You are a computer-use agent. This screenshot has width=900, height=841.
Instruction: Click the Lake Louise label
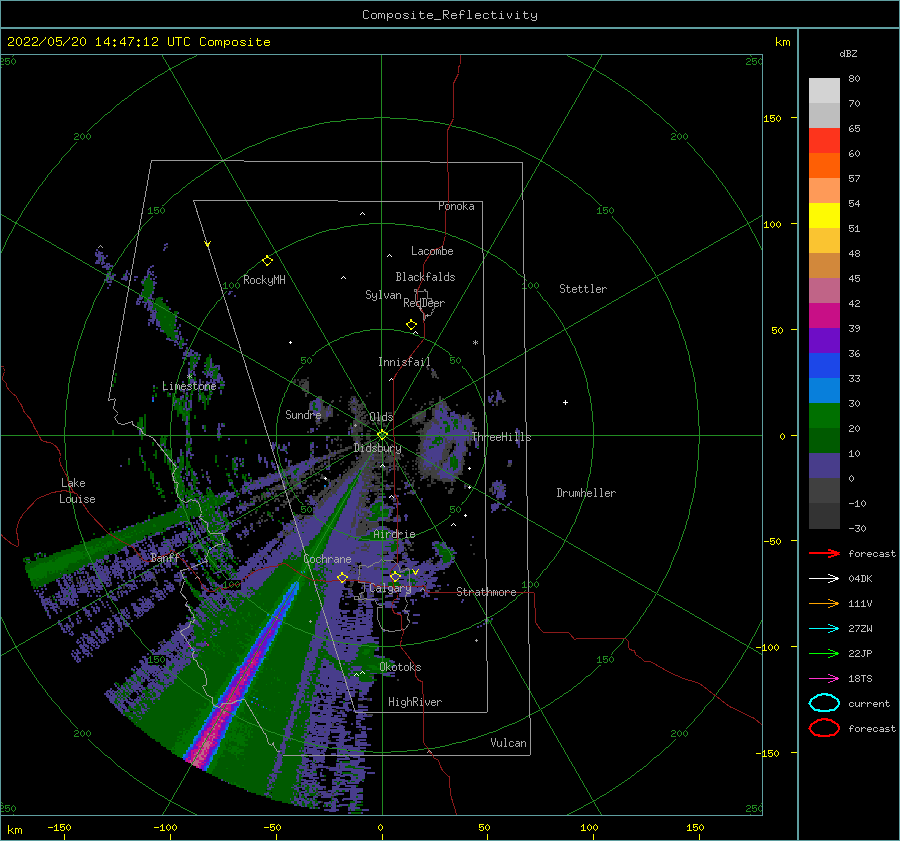click(77, 491)
